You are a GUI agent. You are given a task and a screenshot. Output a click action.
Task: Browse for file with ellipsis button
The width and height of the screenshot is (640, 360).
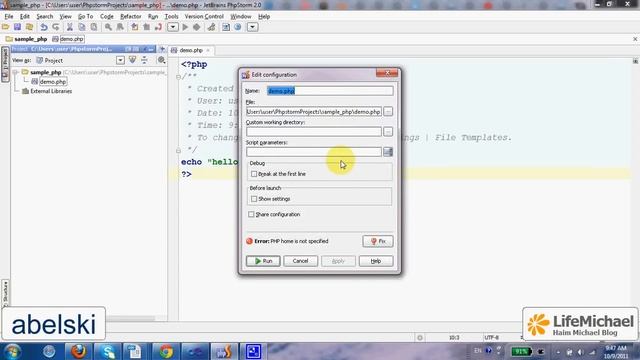(388, 111)
